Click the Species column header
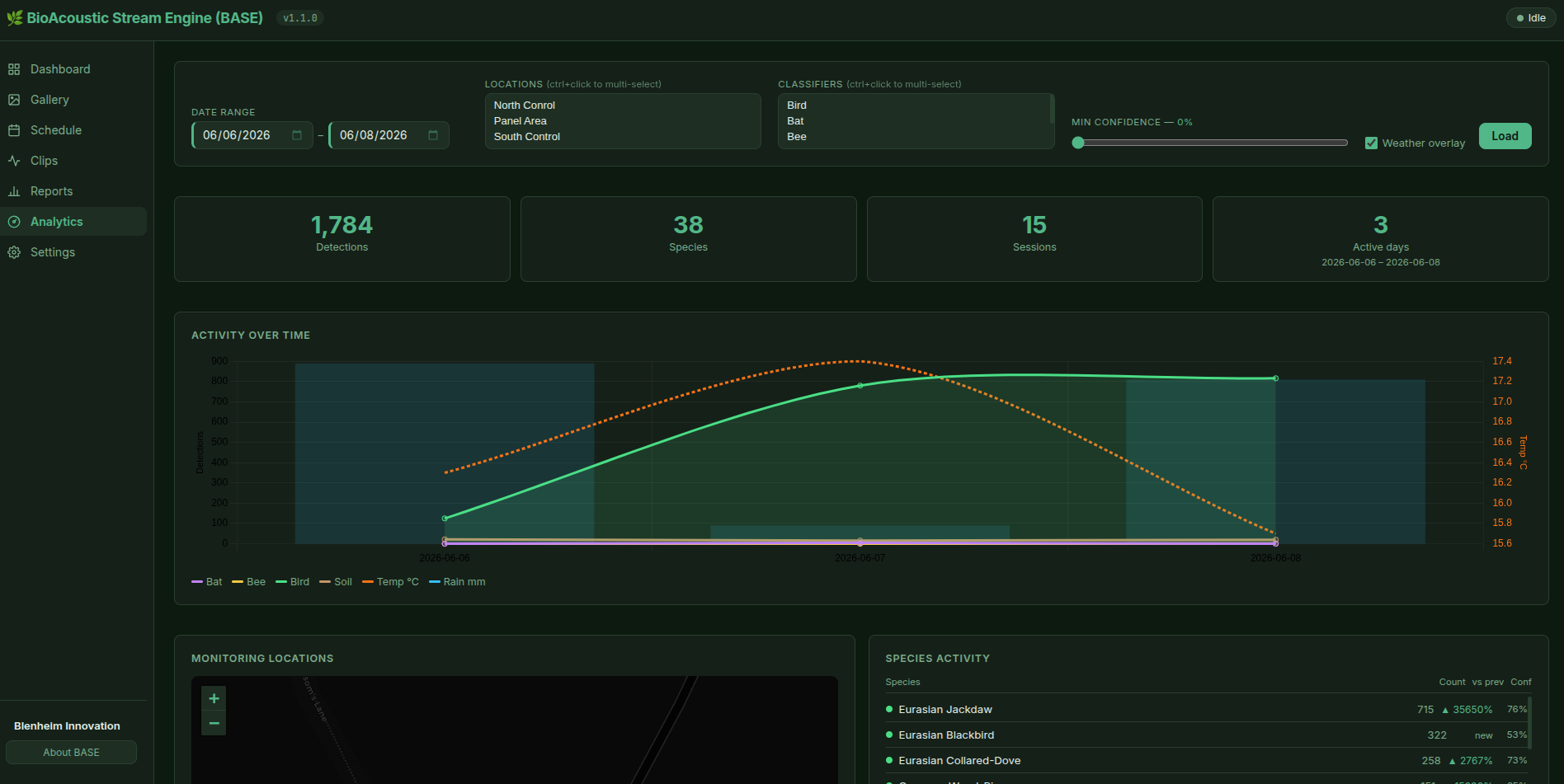Image resolution: width=1564 pixels, height=784 pixels. click(x=902, y=682)
